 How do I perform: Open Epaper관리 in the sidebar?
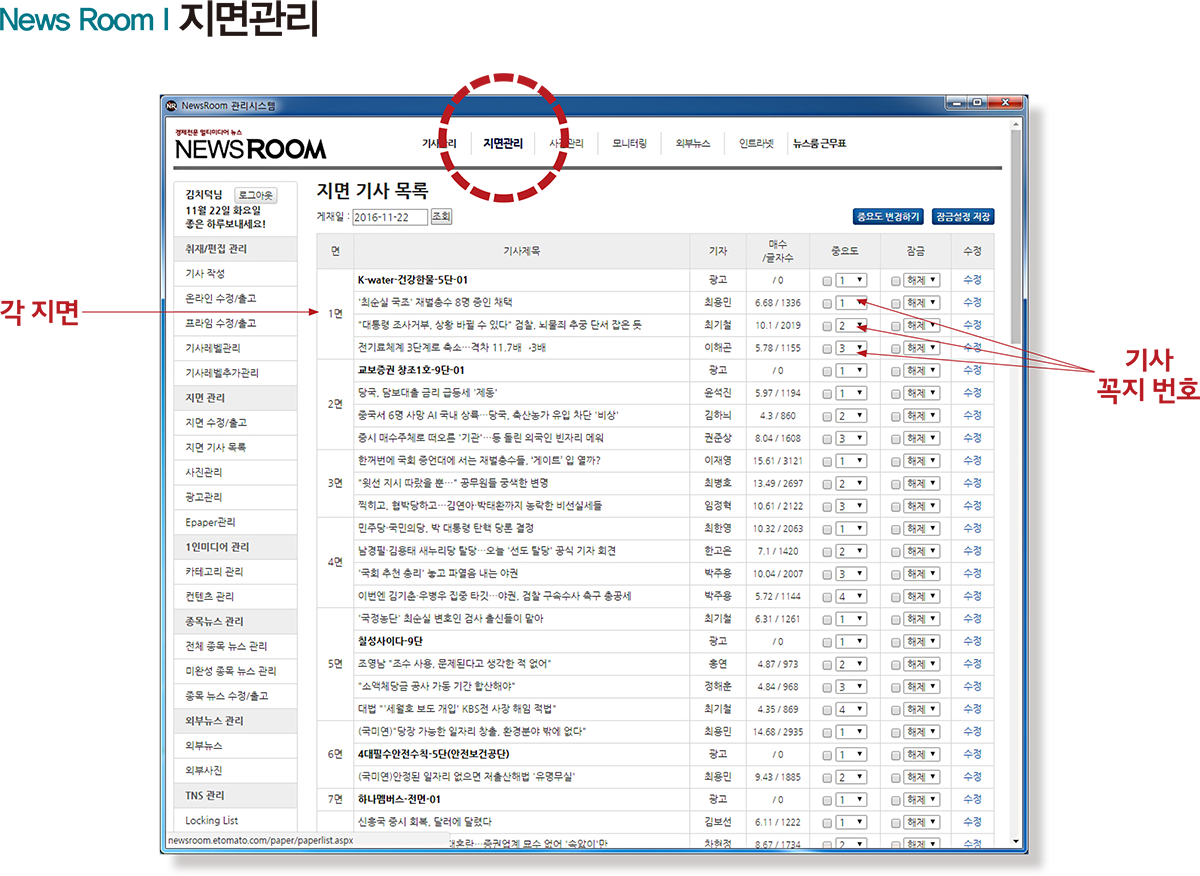point(210,522)
